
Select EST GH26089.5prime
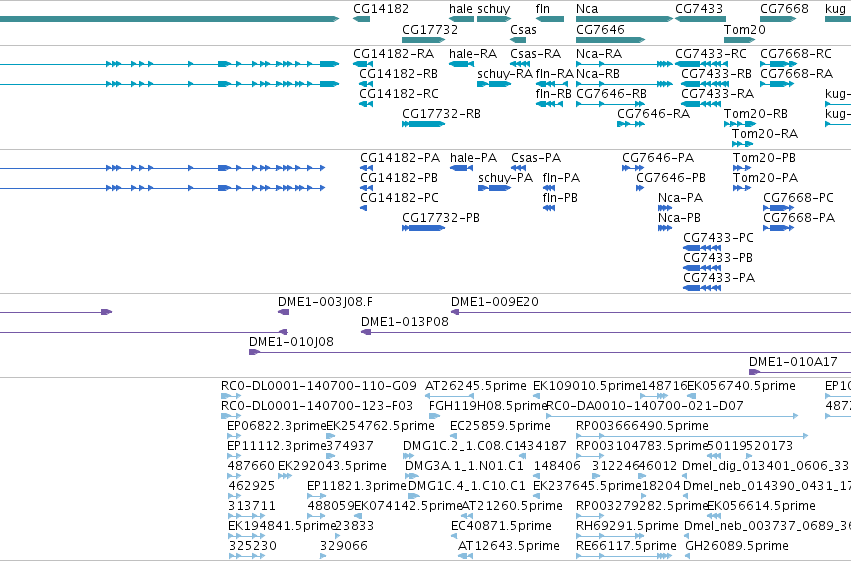(x=737, y=546)
